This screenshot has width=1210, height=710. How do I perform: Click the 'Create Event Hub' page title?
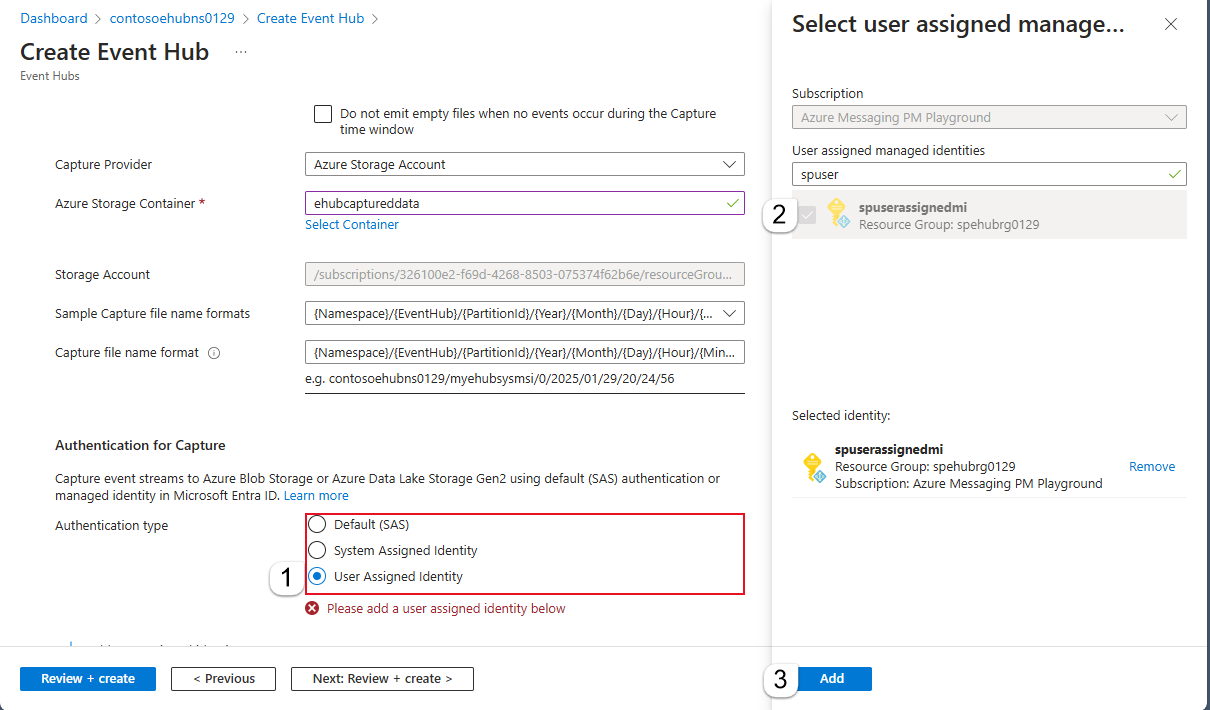(114, 52)
